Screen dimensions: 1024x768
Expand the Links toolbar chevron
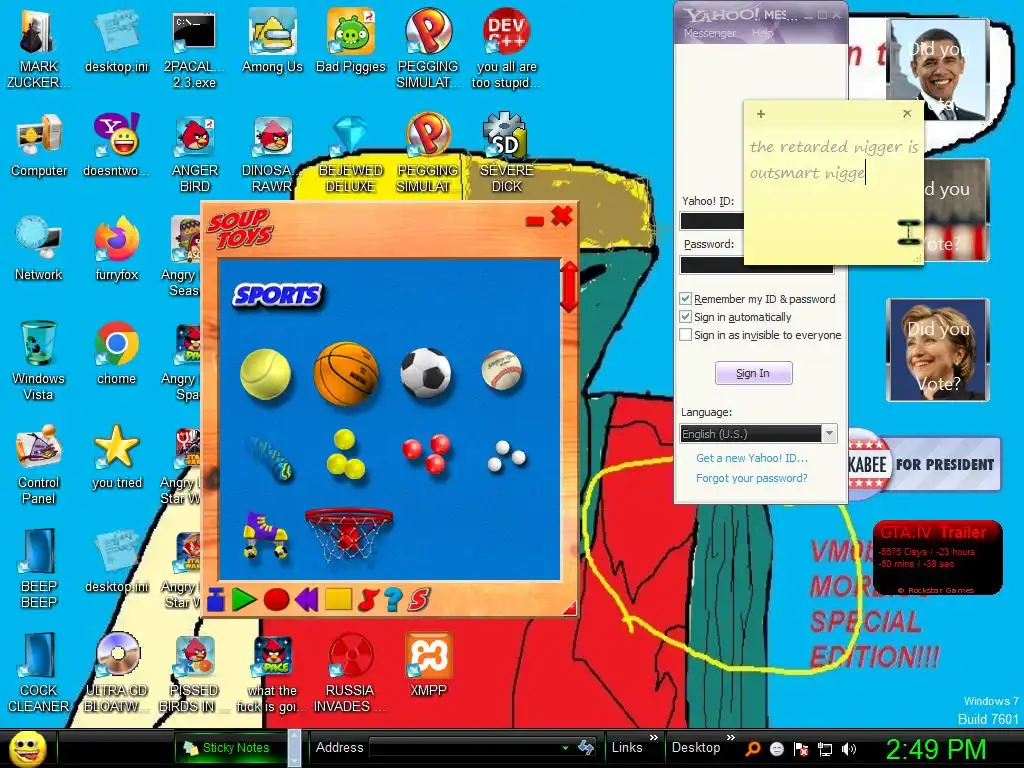tap(654, 738)
